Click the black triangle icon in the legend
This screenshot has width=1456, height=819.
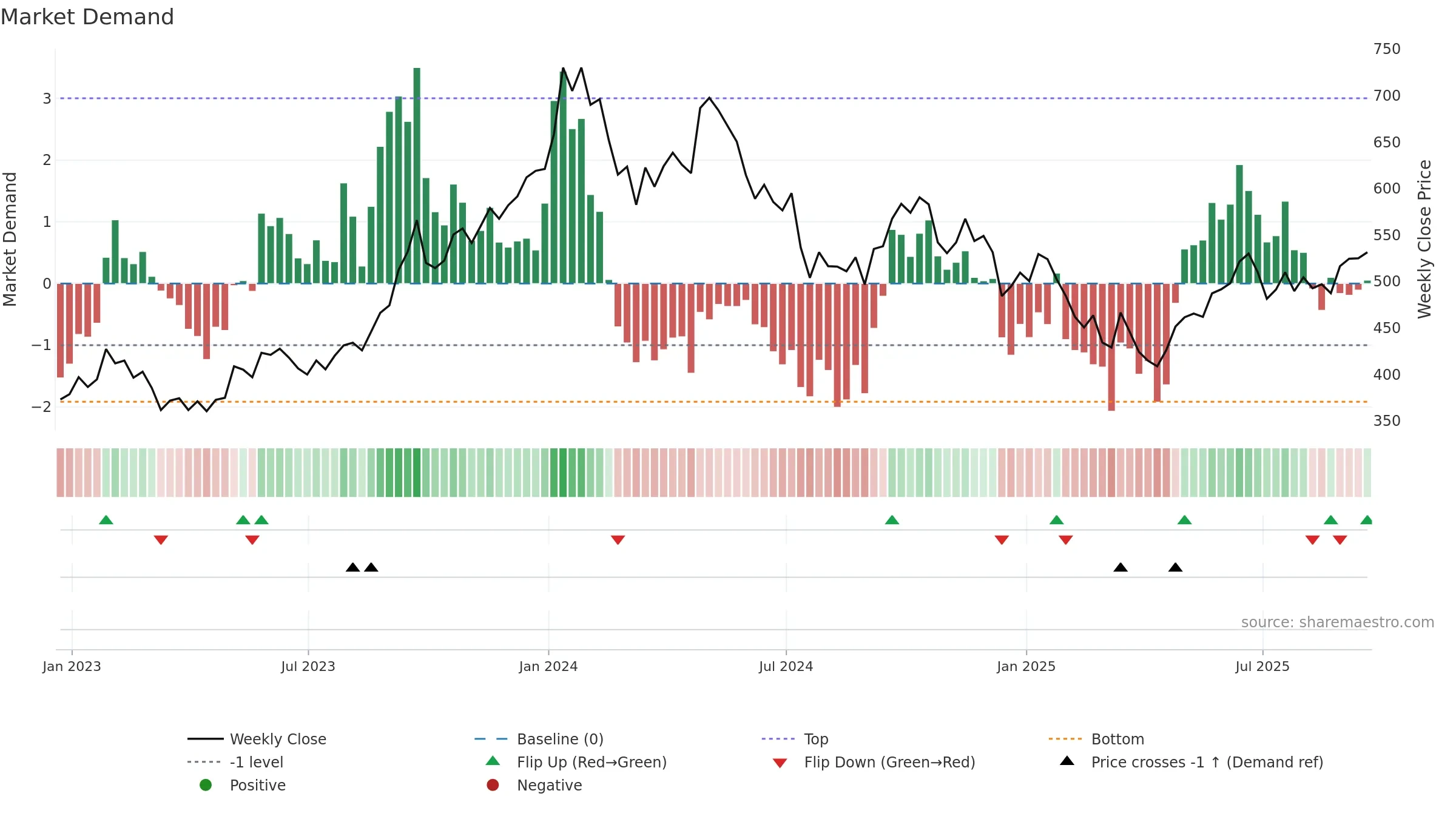coord(1067,761)
